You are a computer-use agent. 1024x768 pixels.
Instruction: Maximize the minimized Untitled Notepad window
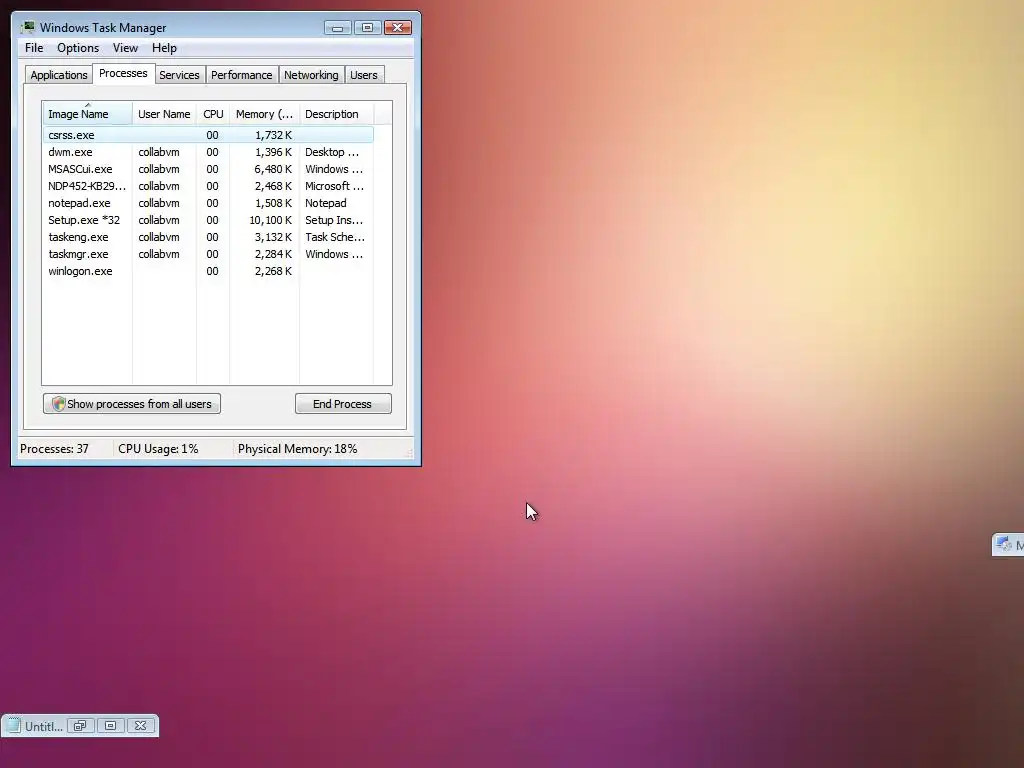coord(110,726)
